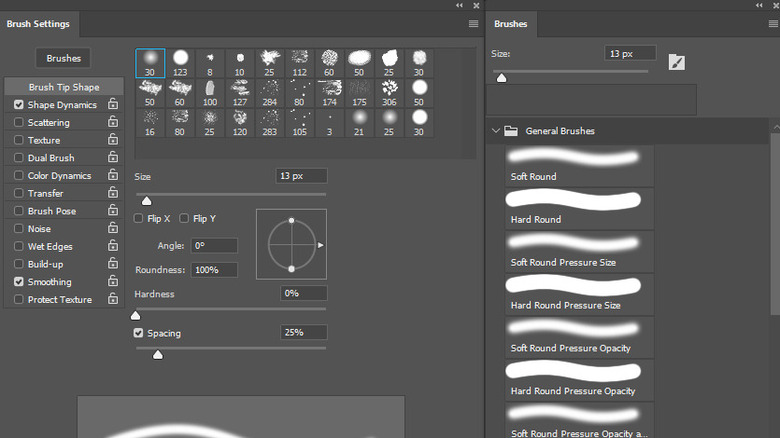Switch to the Brush Settings tab

pos(37,23)
